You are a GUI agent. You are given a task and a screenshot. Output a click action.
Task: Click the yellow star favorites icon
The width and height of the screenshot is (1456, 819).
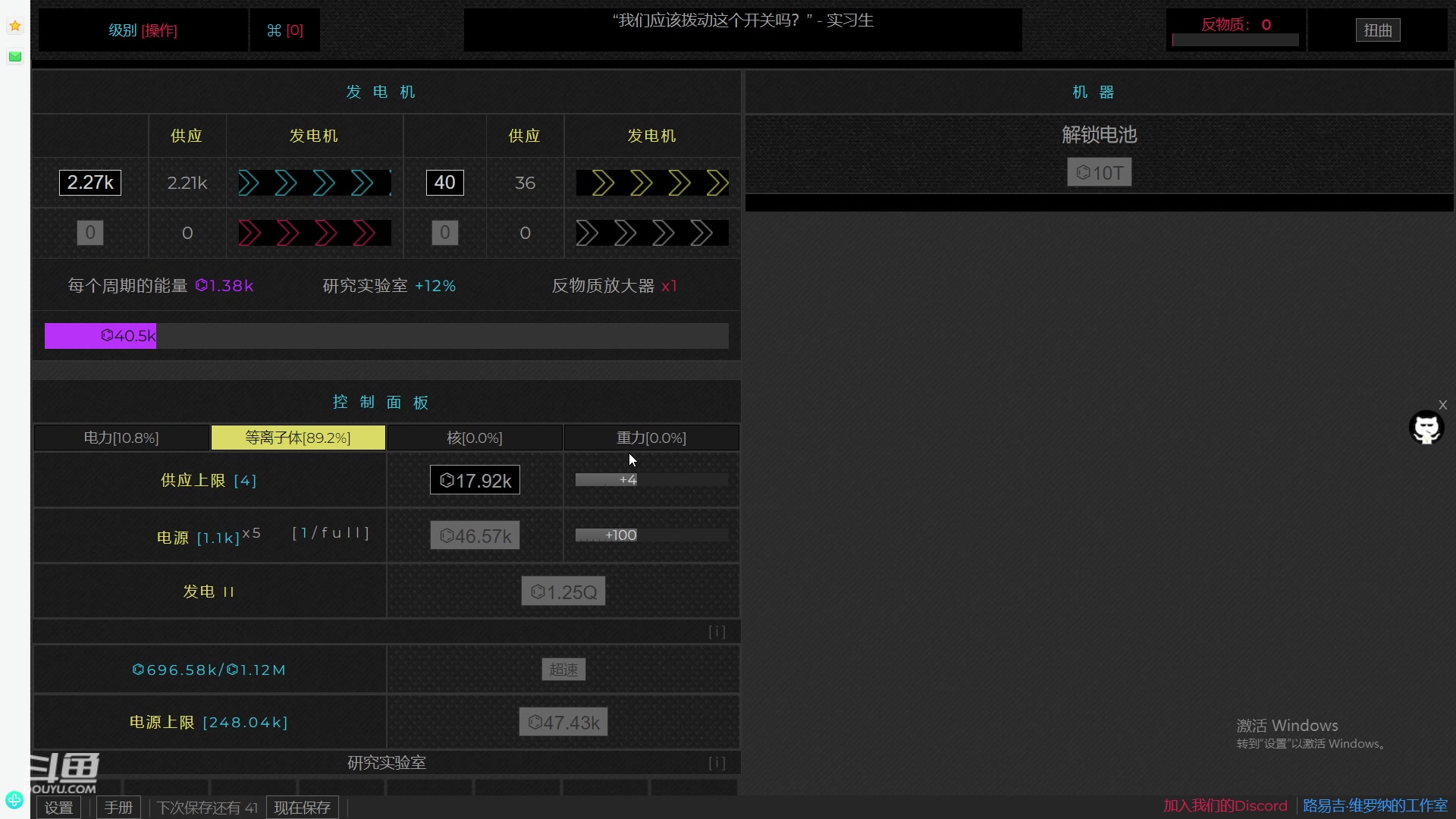click(x=14, y=26)
